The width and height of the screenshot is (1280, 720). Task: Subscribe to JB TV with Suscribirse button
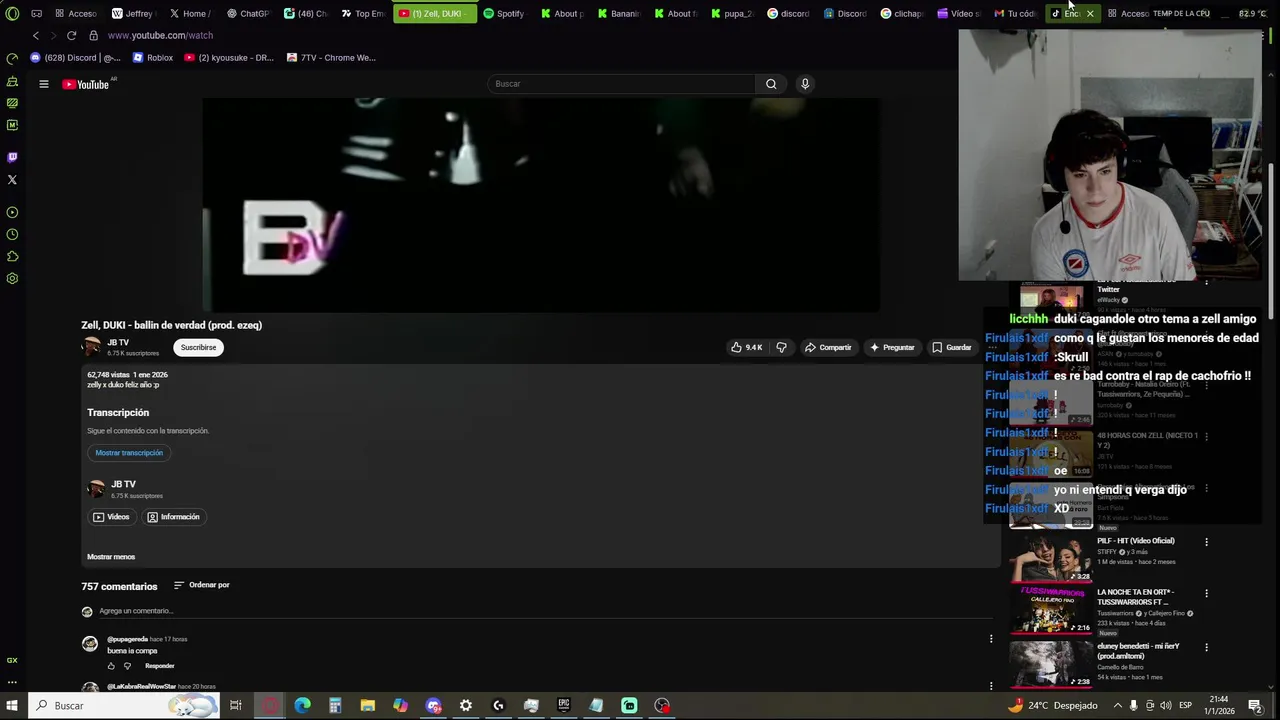pyautogui.click(x=198, y=347)
